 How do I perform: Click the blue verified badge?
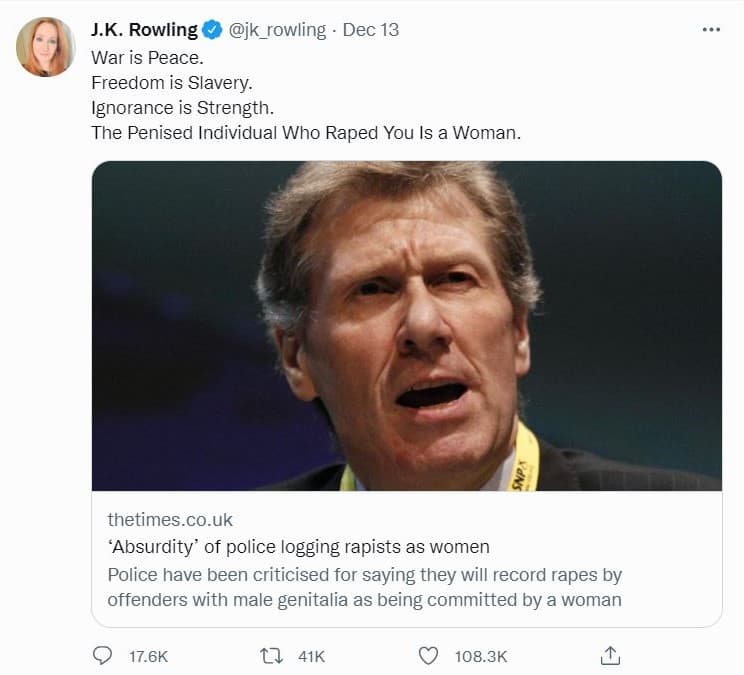(x=212, y=30)
